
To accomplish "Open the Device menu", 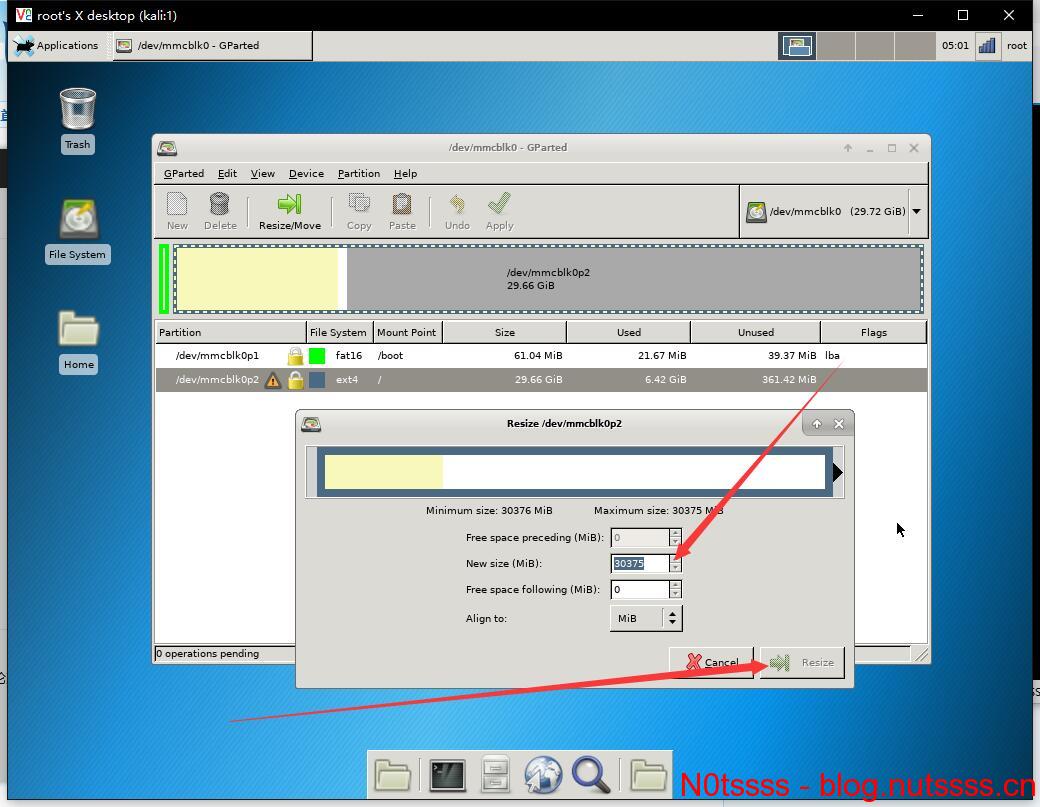I will [x=306, y=174].
